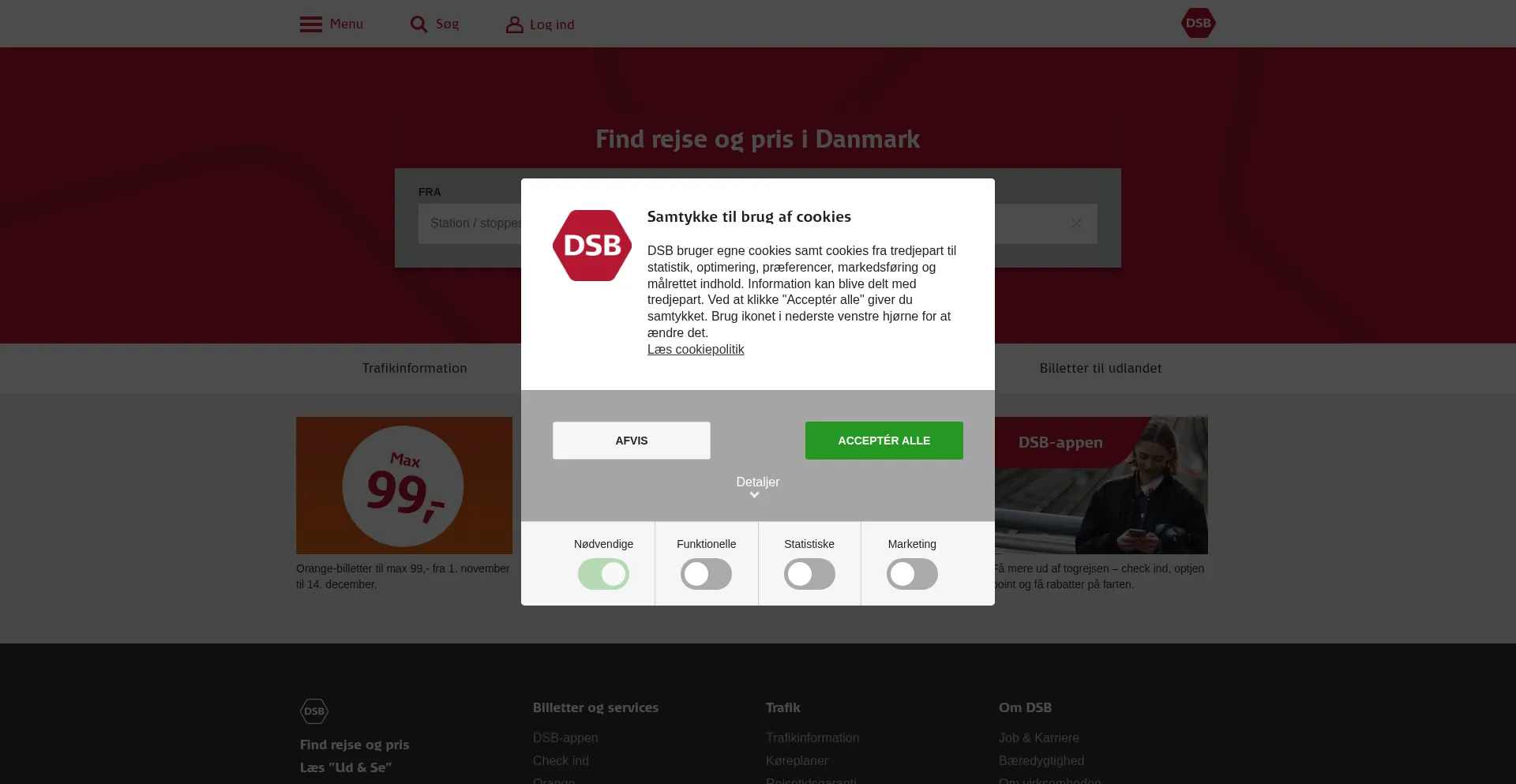
Task: Click the chevron below Detaljer
Action: tap(754, 495)
